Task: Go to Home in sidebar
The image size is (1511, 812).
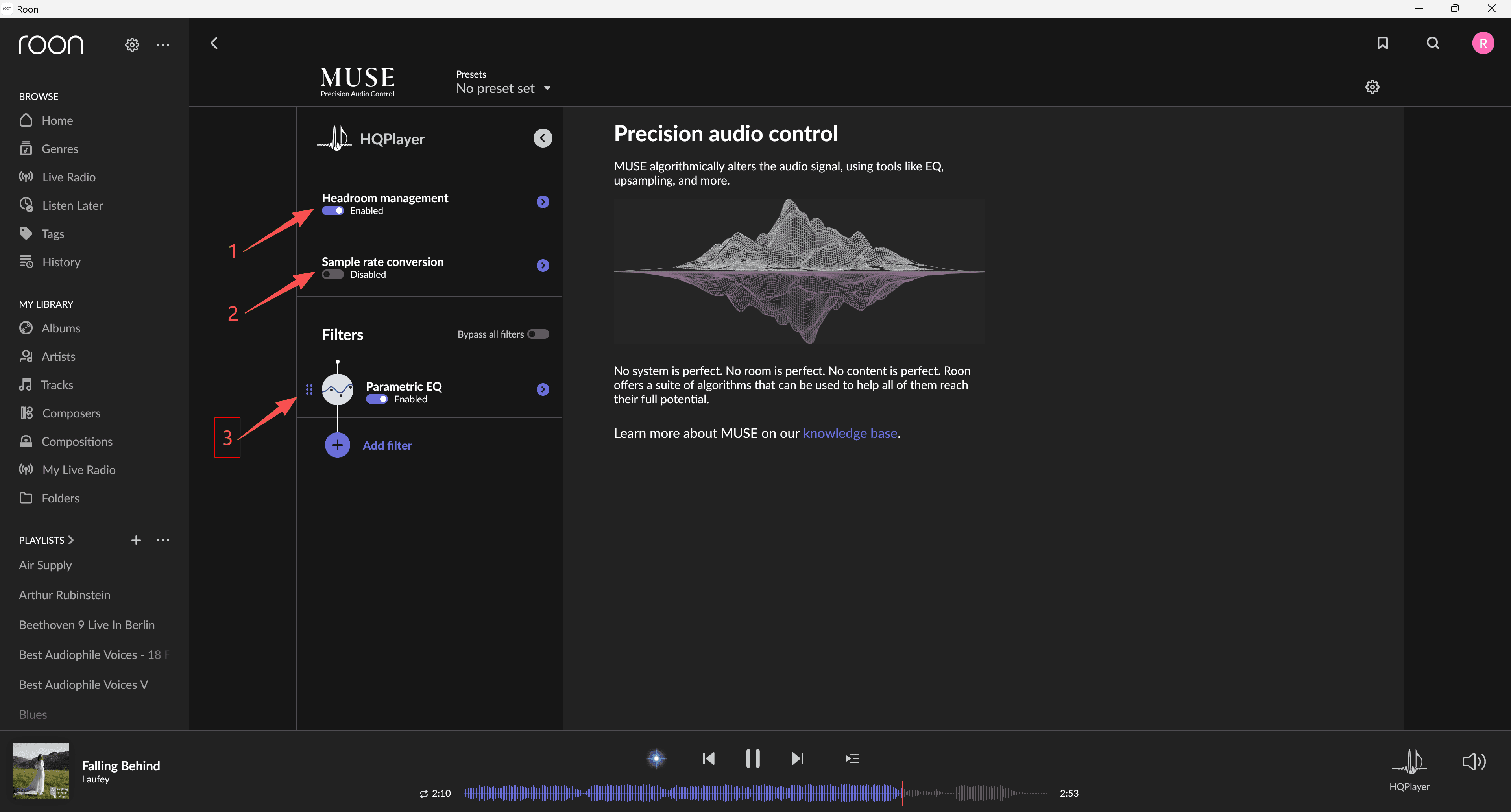Action: (57, 120)
